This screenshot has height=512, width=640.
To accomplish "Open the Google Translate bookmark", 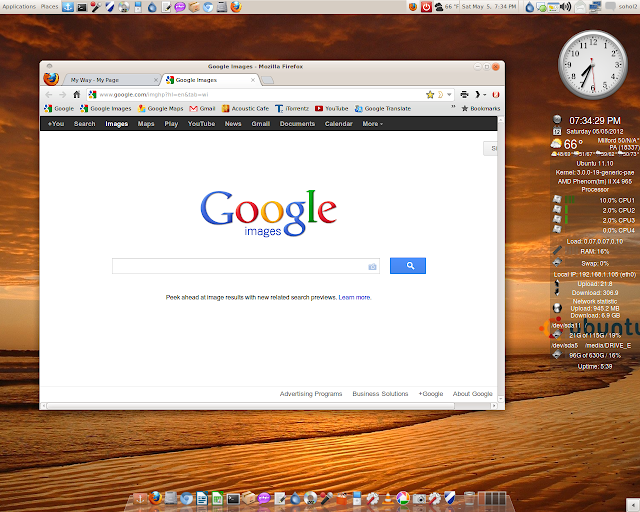I will [383, 109].
